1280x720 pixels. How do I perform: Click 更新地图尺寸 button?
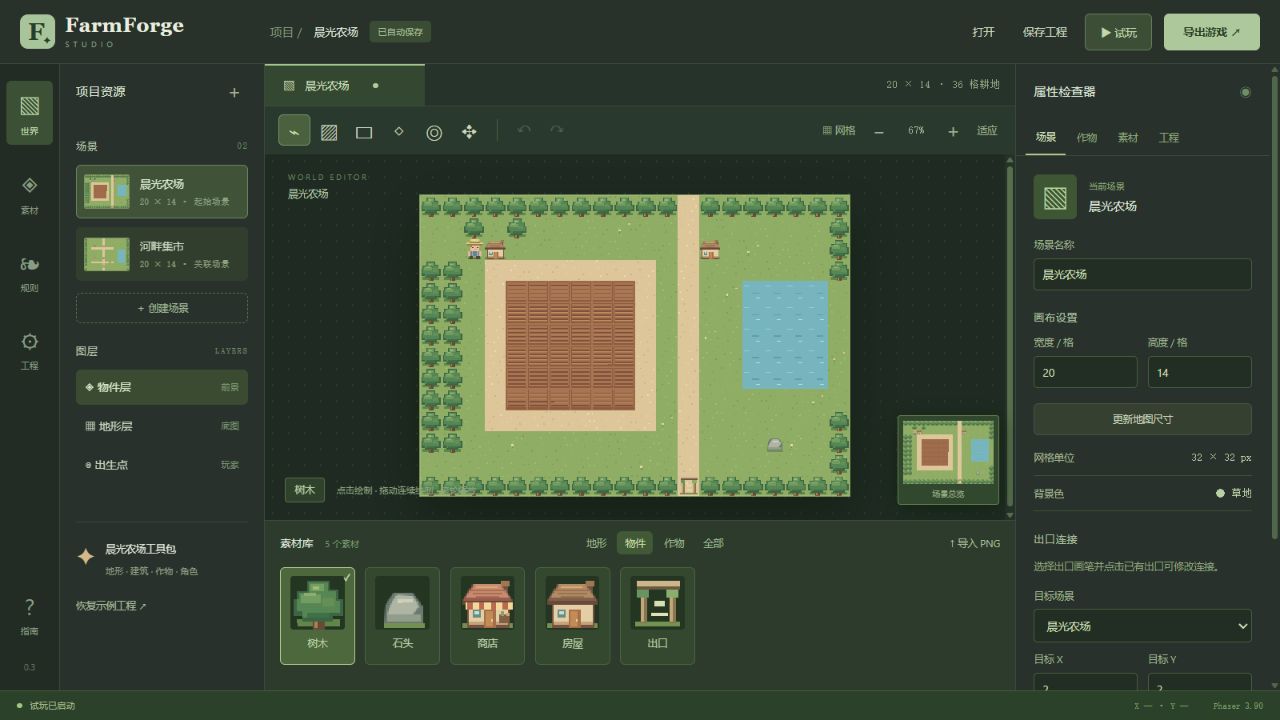click(x=1142, y=419)
